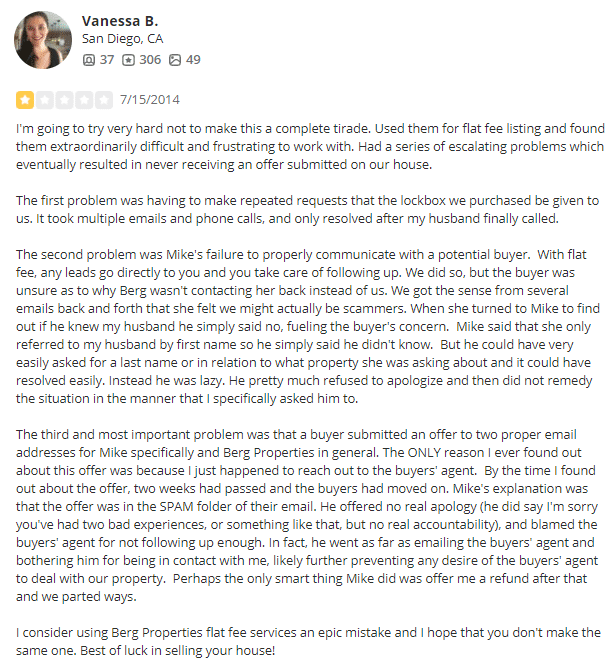Screen dimensions: 616x667
Task: Click the filled gold first rating star
Action: tap(24, 100)
